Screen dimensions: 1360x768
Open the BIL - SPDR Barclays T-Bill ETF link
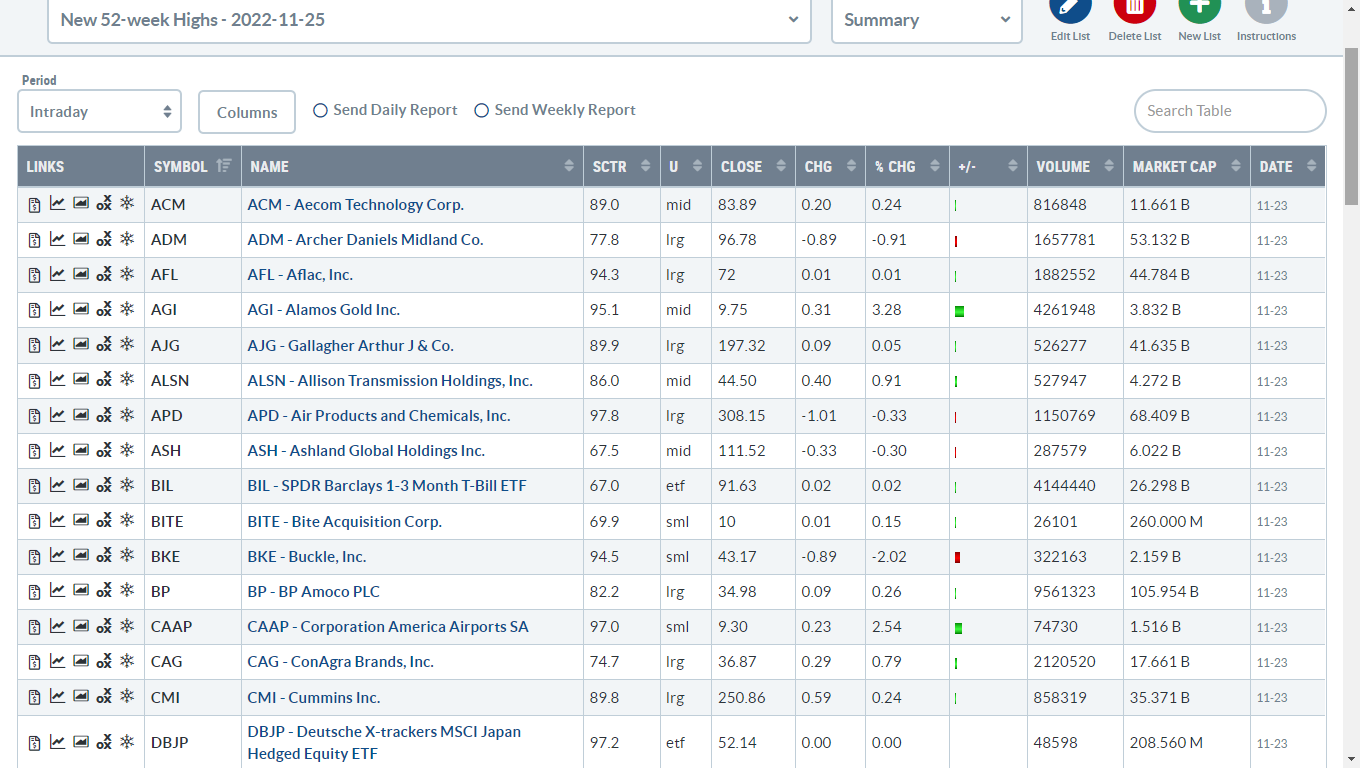coord(387,486)
